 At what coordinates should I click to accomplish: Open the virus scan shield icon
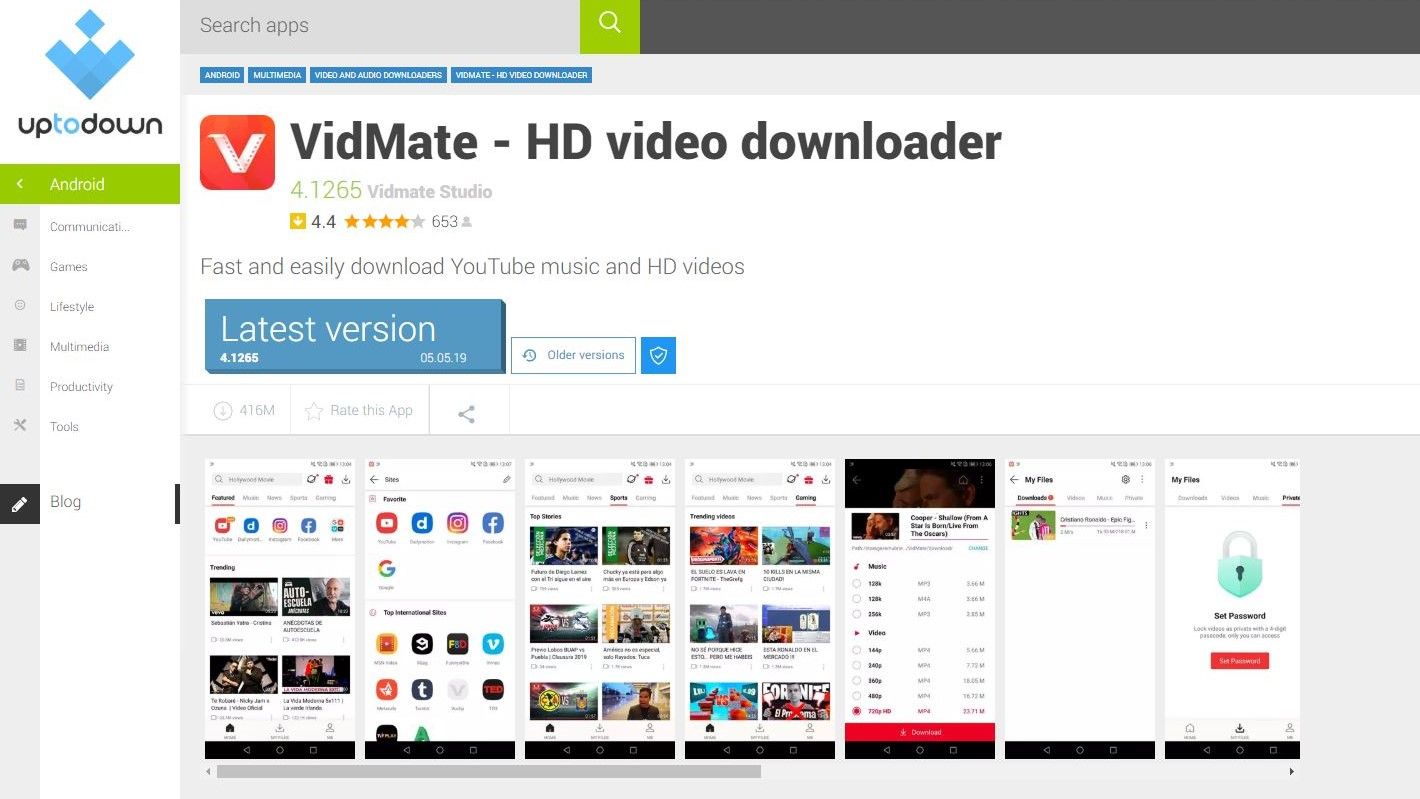click(658, 355)
